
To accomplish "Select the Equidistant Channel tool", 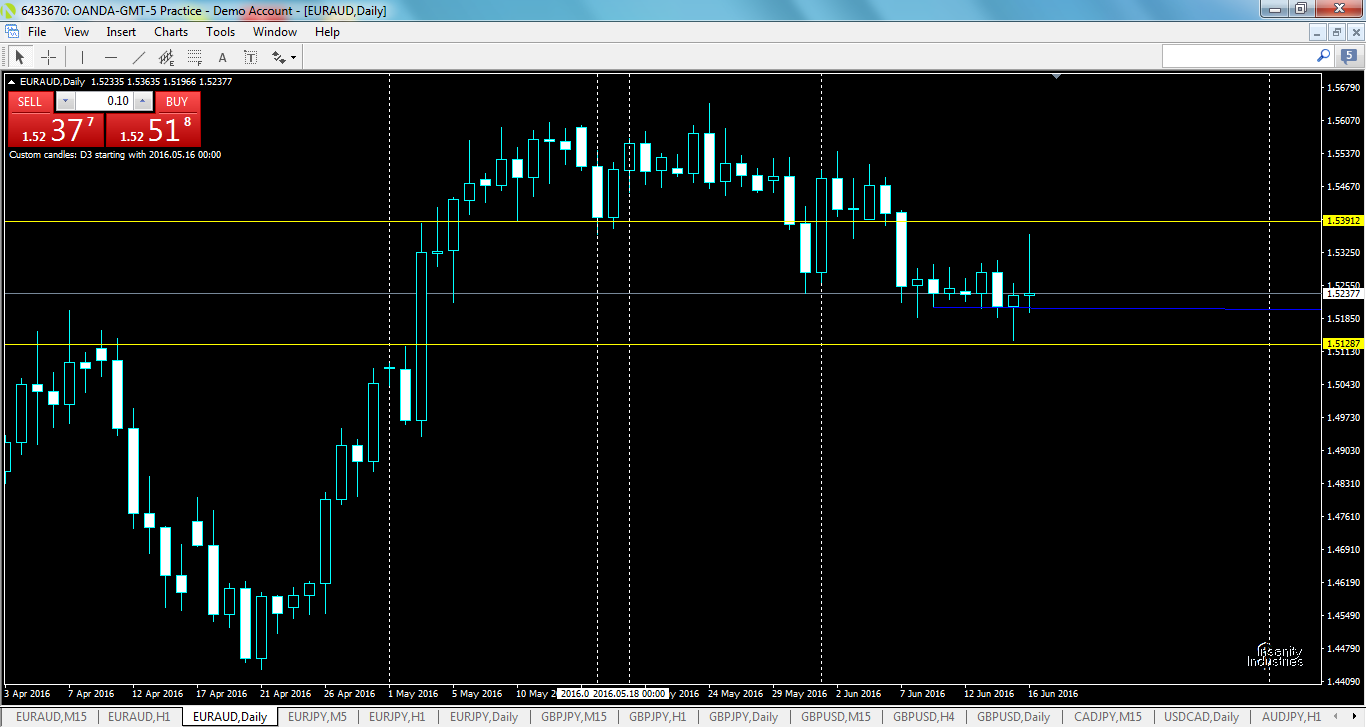I will pyautogui.click(x=166, y=56).
